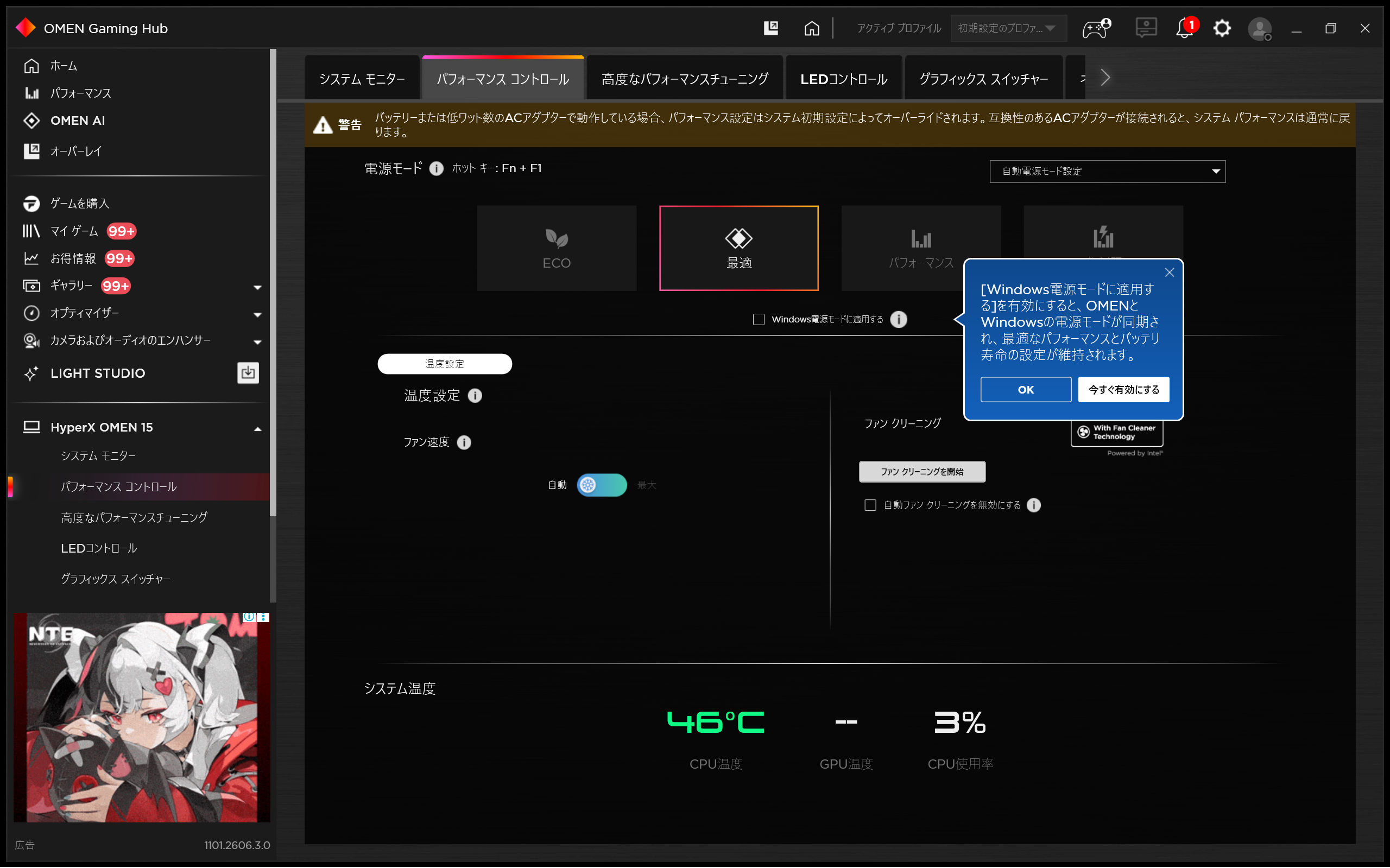Screen dimensions: 1390x868
Task: Click the remote monitor icon in header
Action: [x=1146, y=28]
